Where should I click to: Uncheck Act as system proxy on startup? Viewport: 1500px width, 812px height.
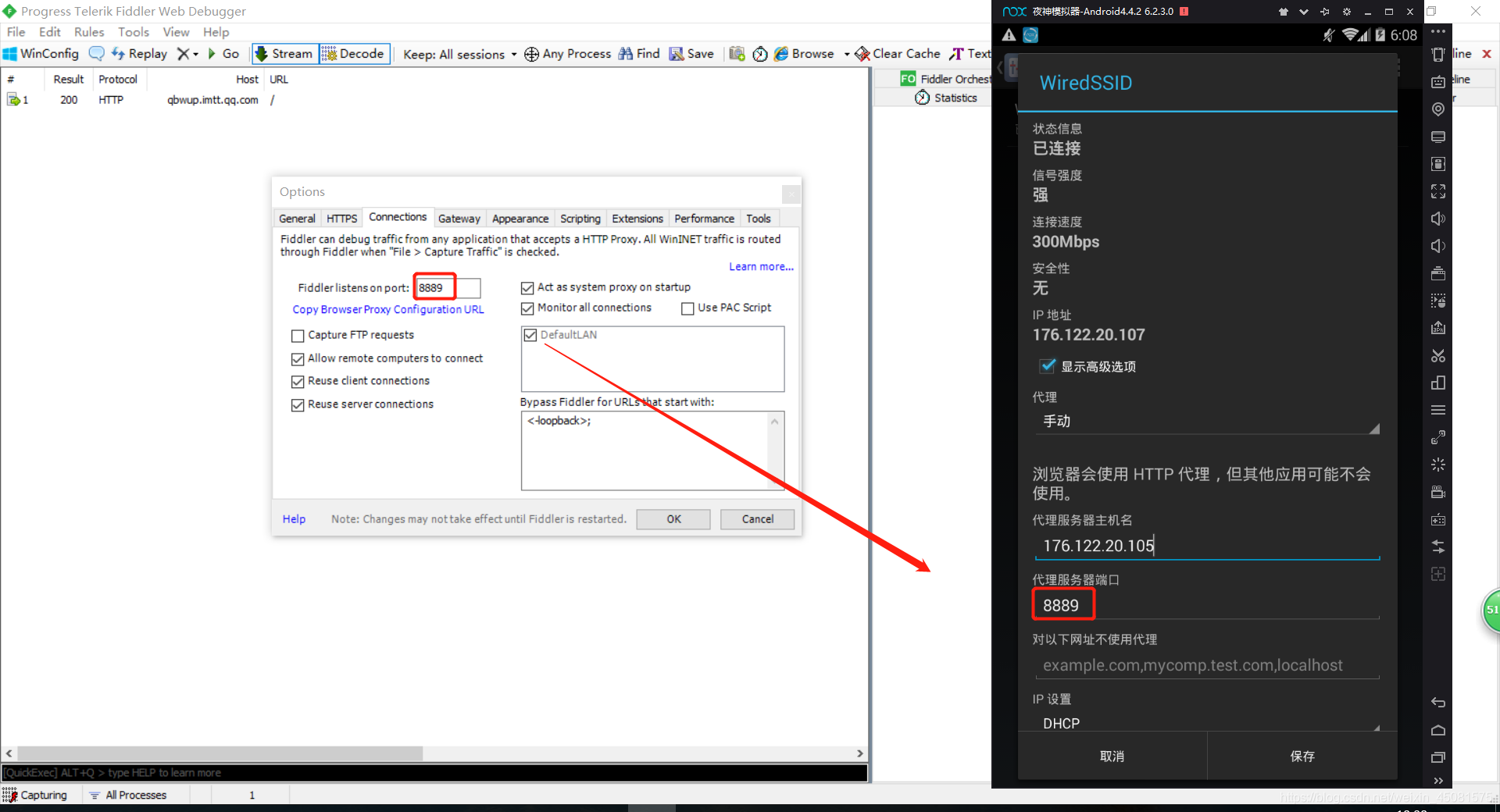click(x=527, y=288)
